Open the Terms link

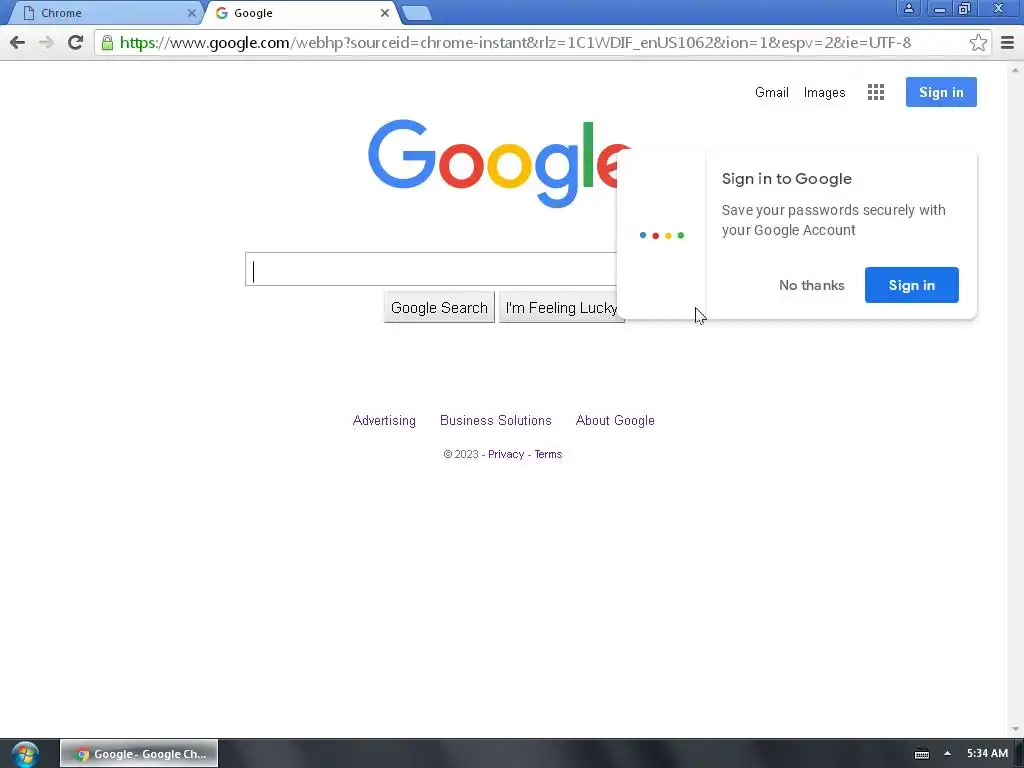(x=548, y=454)
